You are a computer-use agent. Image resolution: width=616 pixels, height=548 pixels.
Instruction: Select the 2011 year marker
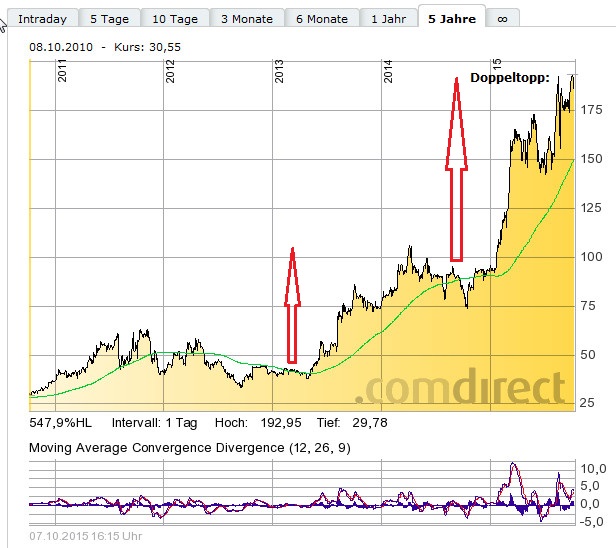61,70
